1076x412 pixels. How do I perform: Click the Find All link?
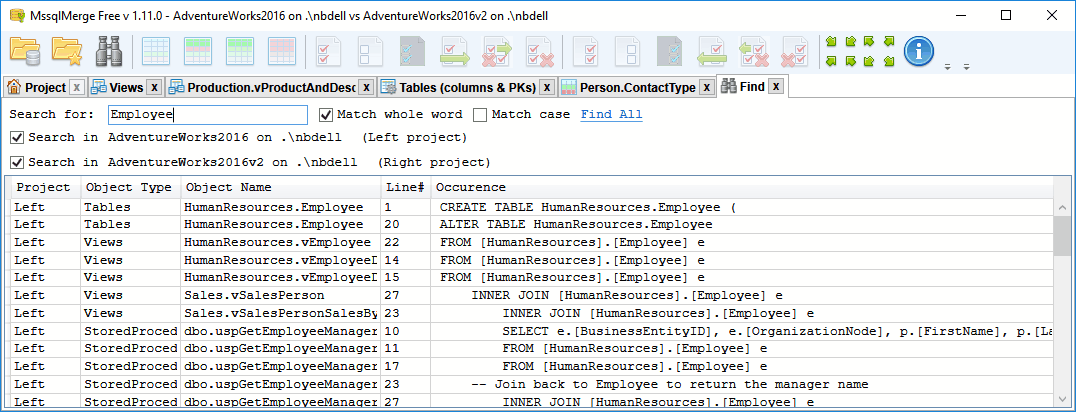[x=611, y=115]
